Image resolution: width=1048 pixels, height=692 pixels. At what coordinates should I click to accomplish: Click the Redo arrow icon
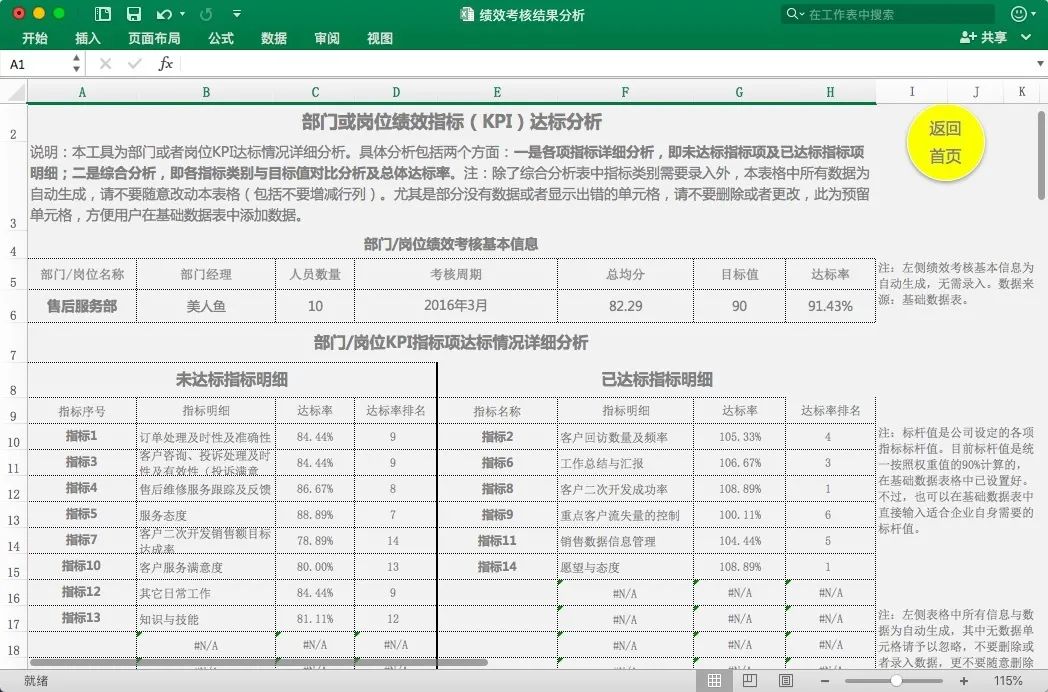(206, 14)
